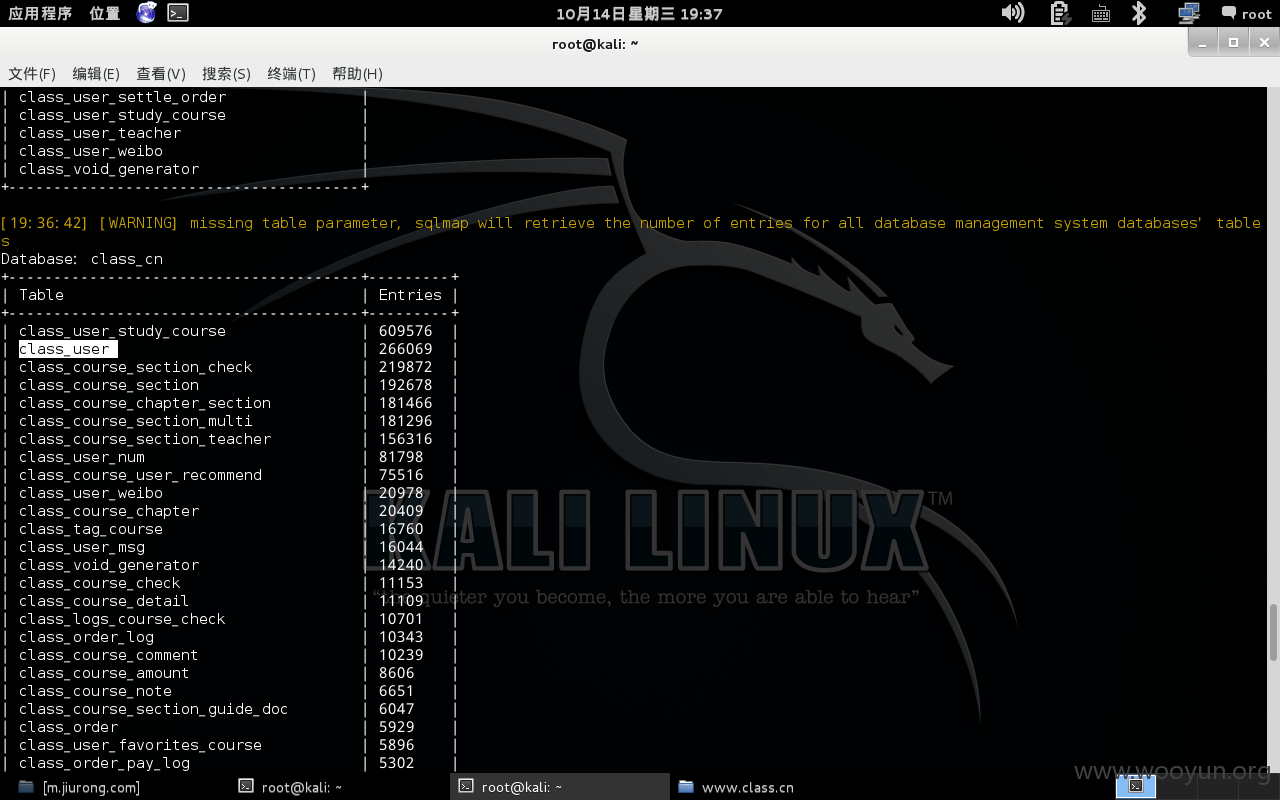Image resolution: width=1280 pixels, height=800 pixels.
Task: Click the keyboard tray icon
Action: (1101, 13)
